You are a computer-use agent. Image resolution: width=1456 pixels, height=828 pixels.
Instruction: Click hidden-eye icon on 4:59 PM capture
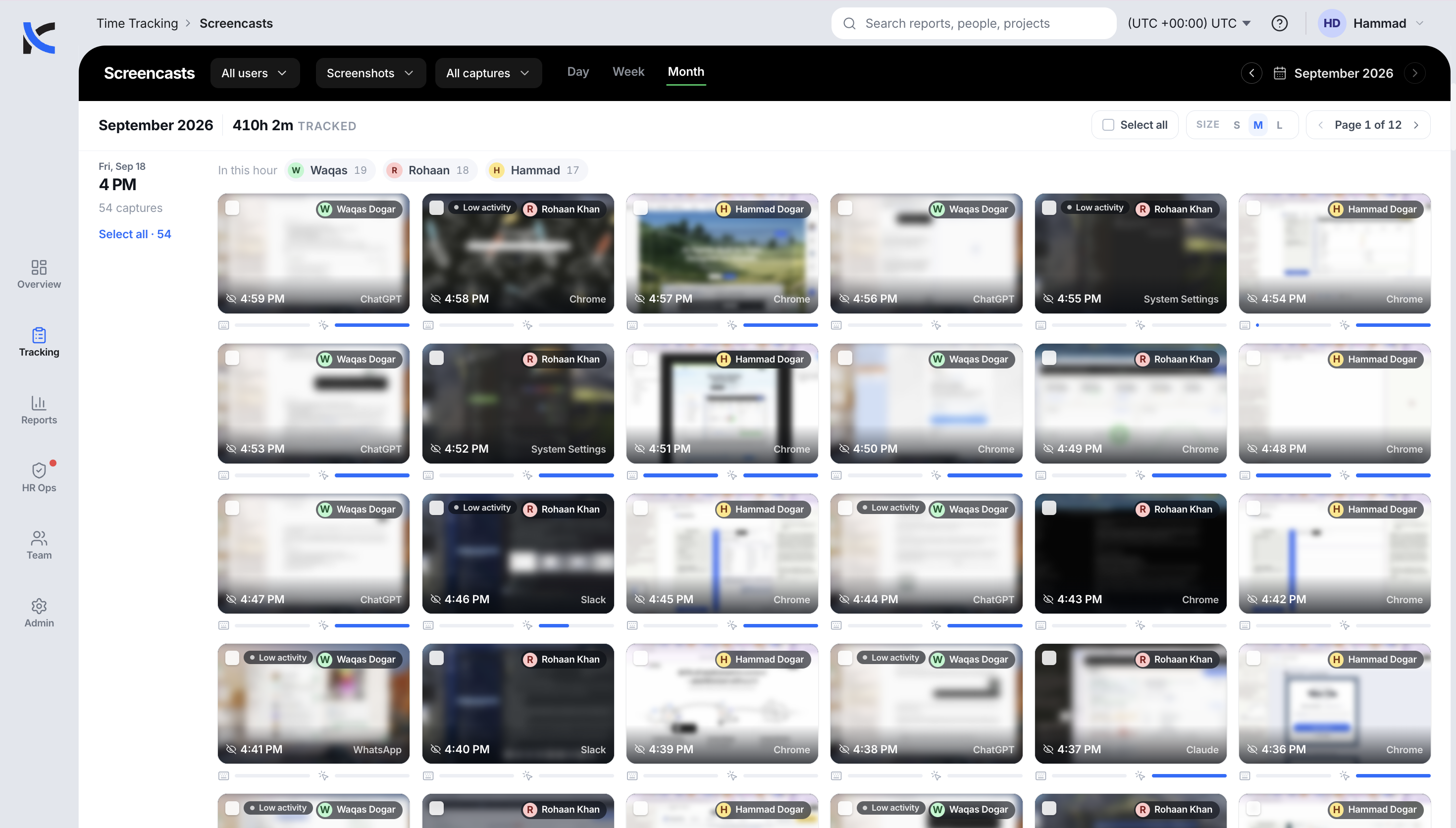pyautogui.click(x=231, y=299)
